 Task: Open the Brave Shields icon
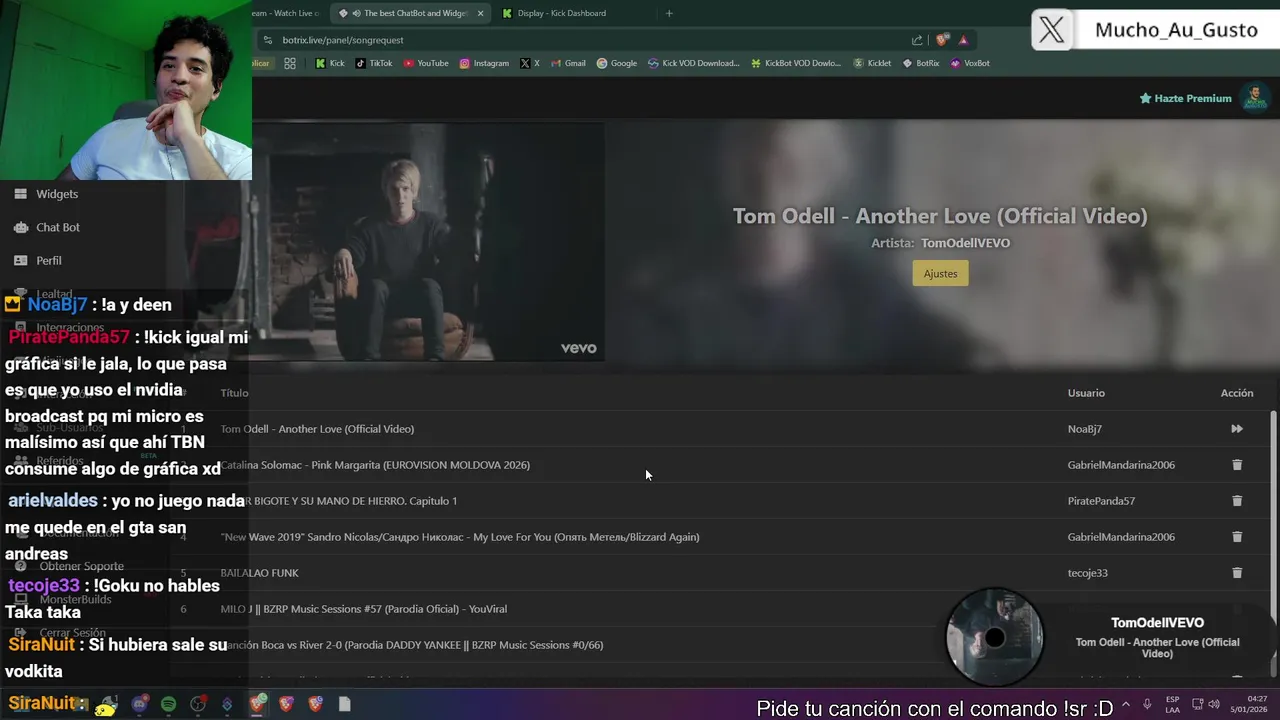pyautogui.click(x=942, y=40)
